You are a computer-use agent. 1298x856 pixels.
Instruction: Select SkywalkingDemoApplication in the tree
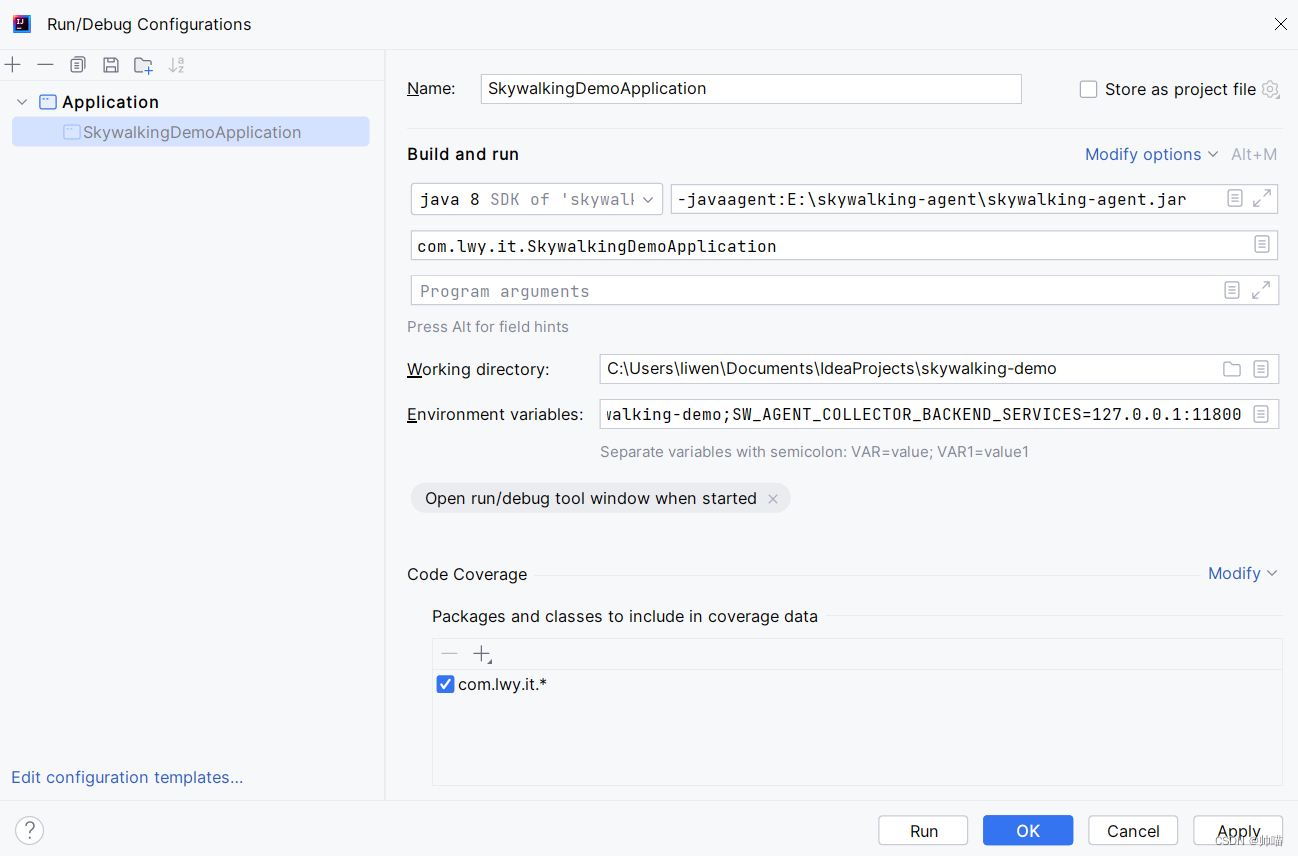(190, 132)
